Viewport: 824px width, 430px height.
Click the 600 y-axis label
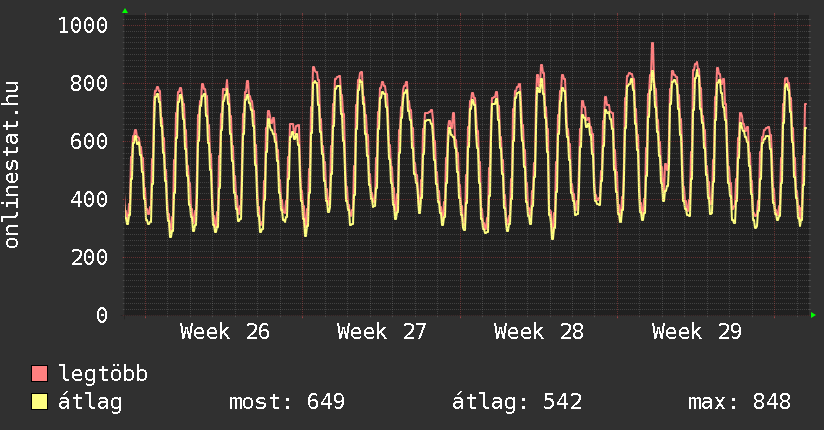click(x=89, y=141)
